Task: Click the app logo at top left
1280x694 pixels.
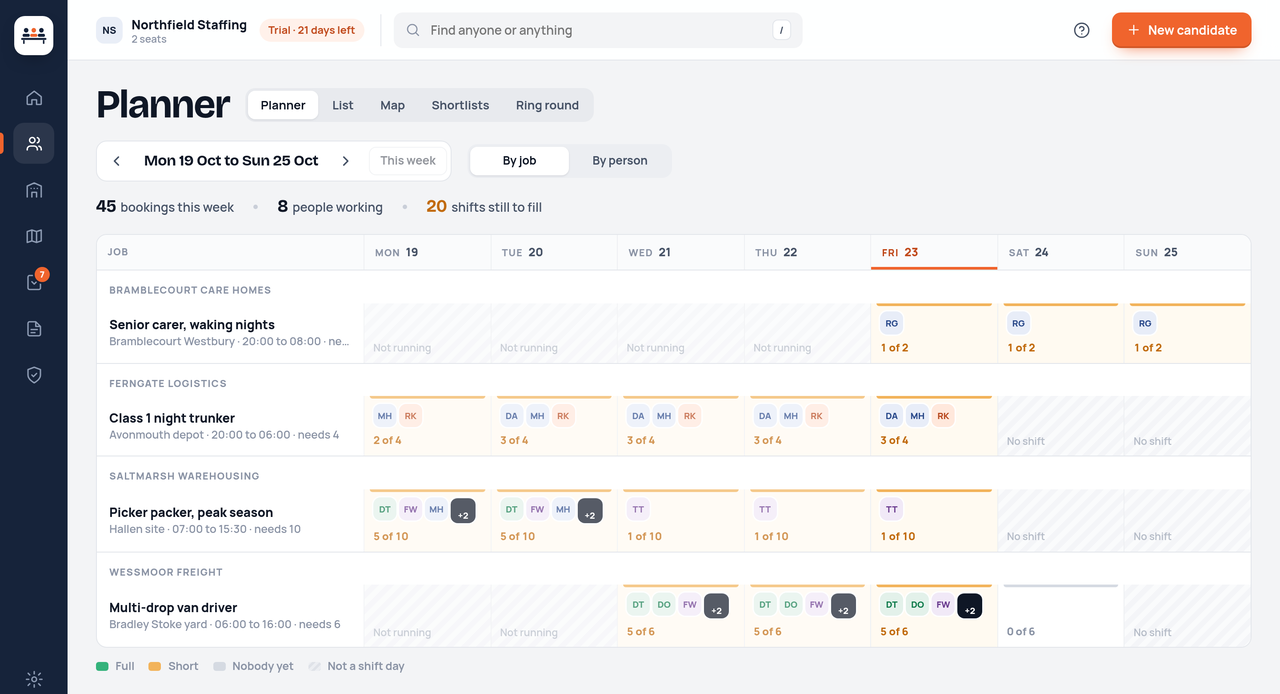Action: point(34,35)
